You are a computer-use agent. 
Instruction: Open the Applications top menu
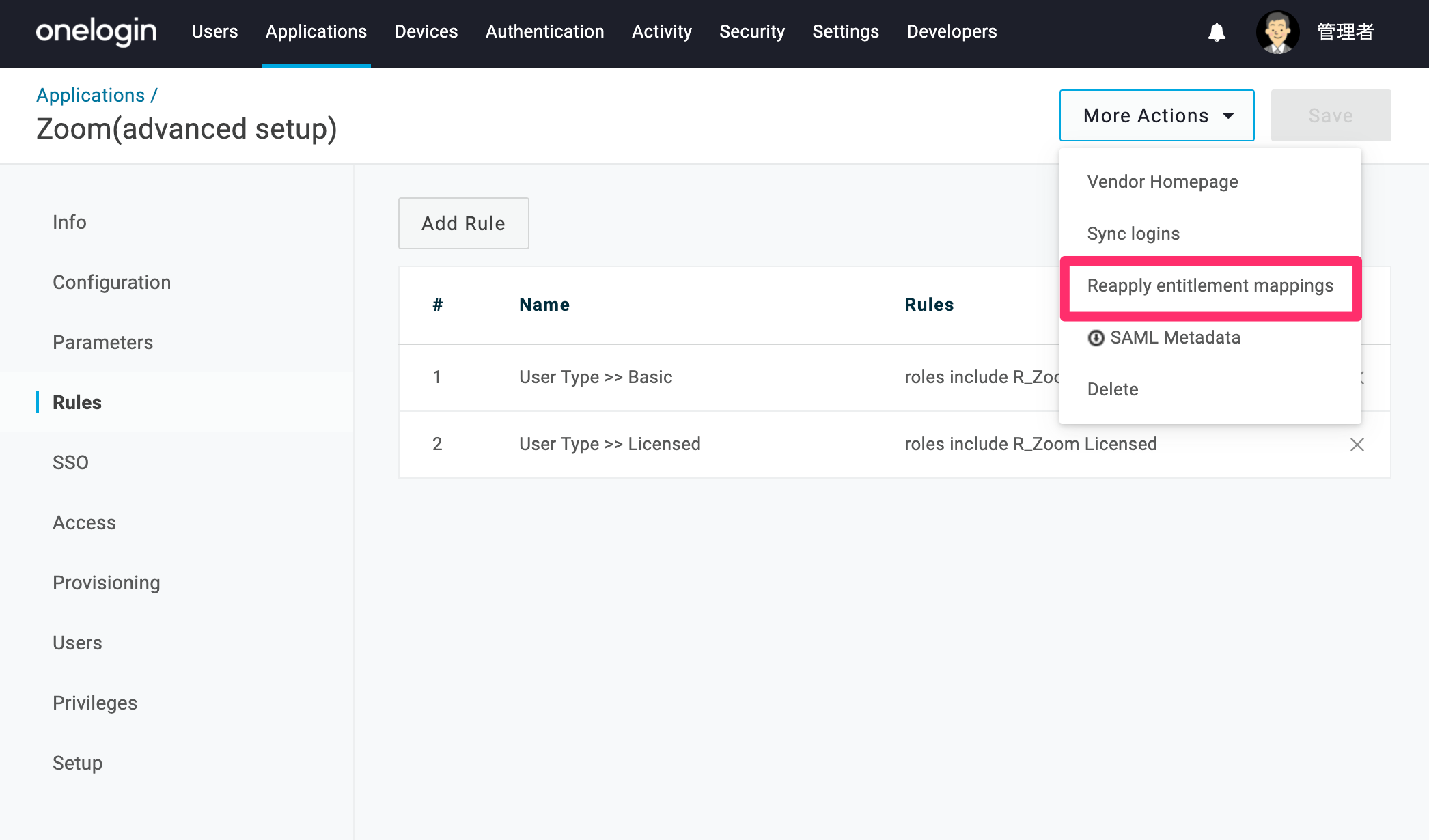[316, 31]
